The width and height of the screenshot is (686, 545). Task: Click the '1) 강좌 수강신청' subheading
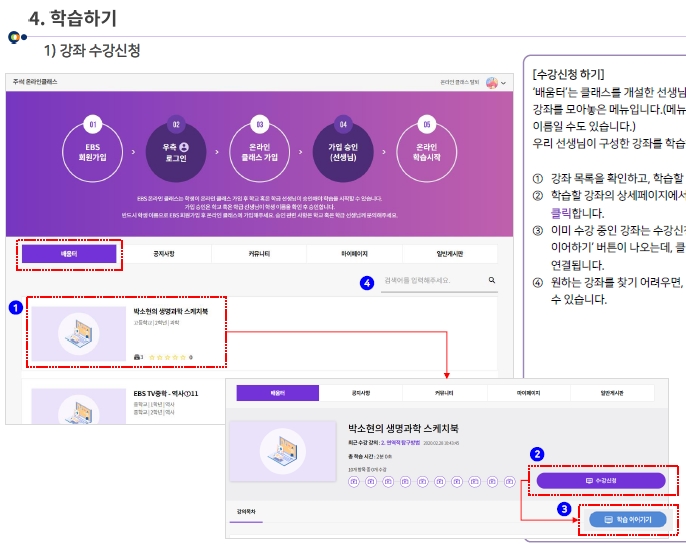tap(92, 50)
